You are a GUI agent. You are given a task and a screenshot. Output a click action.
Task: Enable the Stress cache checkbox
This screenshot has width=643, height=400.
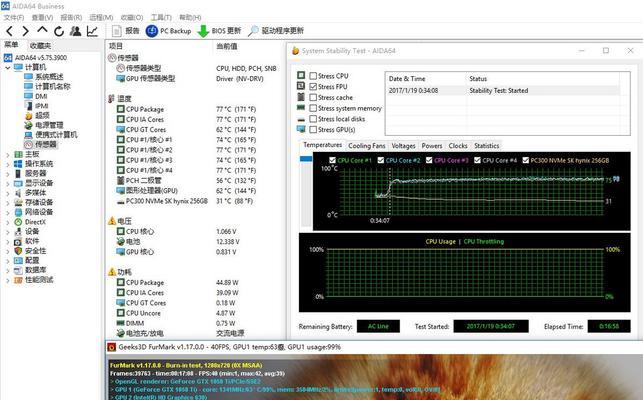pyautogui.click(x=313, y=97)
